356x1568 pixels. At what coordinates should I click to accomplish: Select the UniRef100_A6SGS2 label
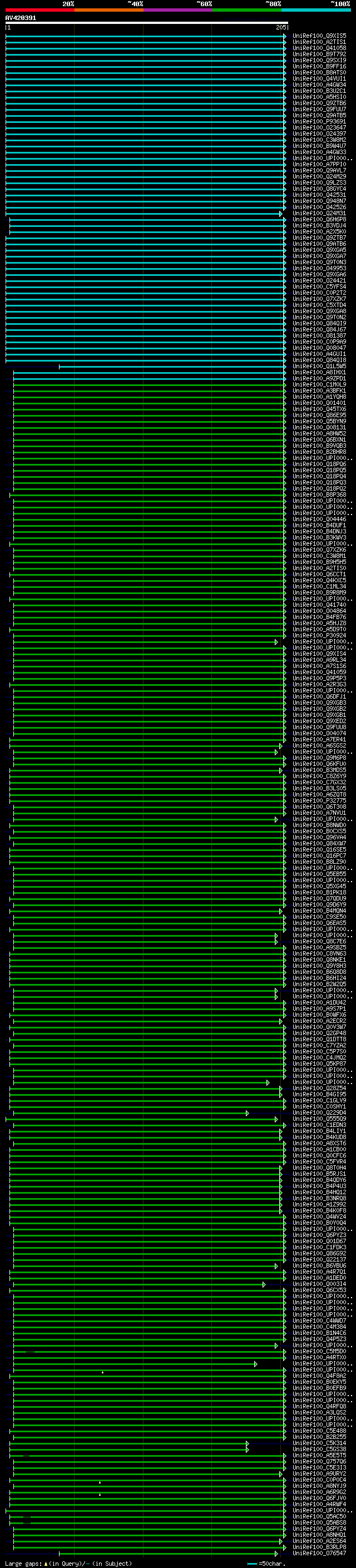(319, 746)
